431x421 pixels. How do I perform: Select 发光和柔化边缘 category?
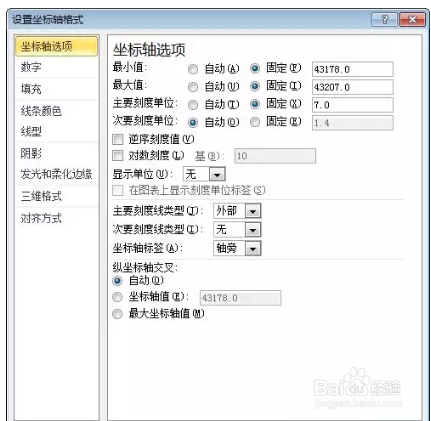click(57, 174)
